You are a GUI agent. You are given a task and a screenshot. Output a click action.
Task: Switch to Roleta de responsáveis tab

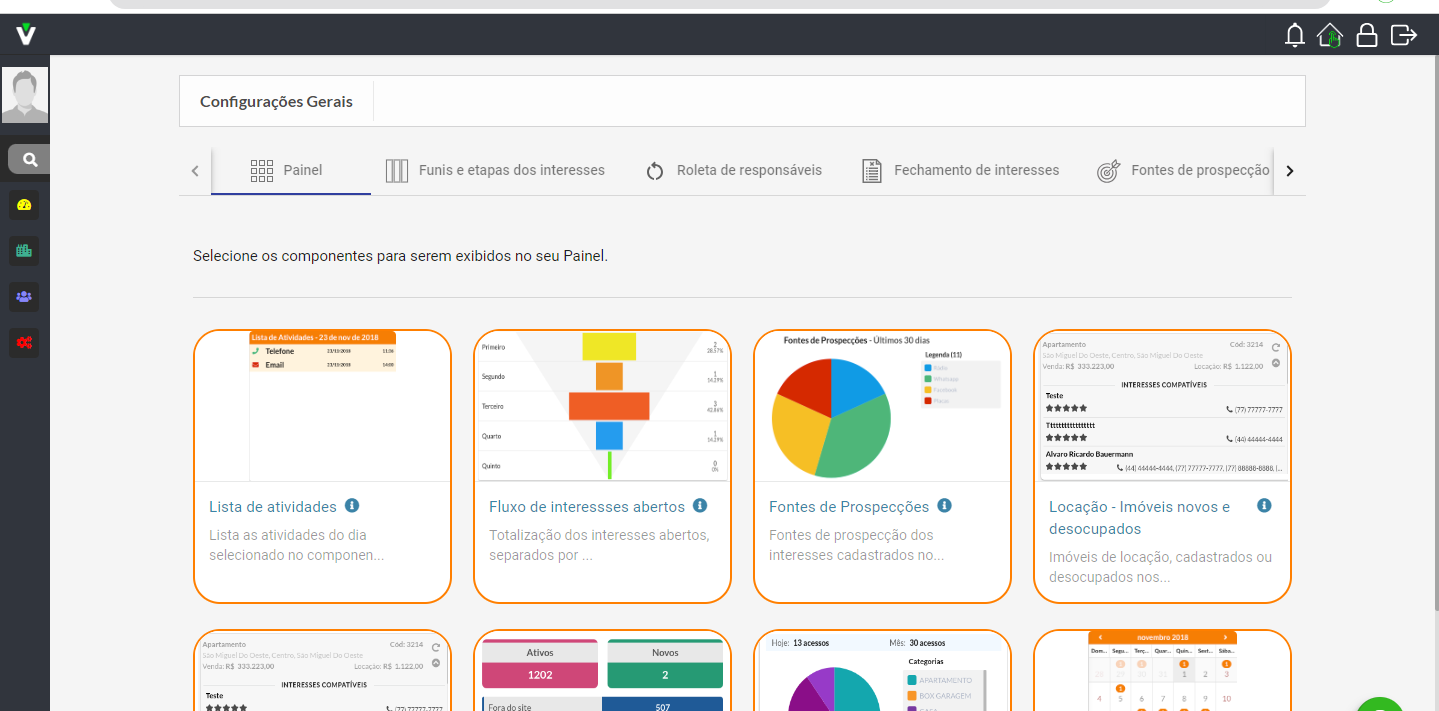[733, 170]
